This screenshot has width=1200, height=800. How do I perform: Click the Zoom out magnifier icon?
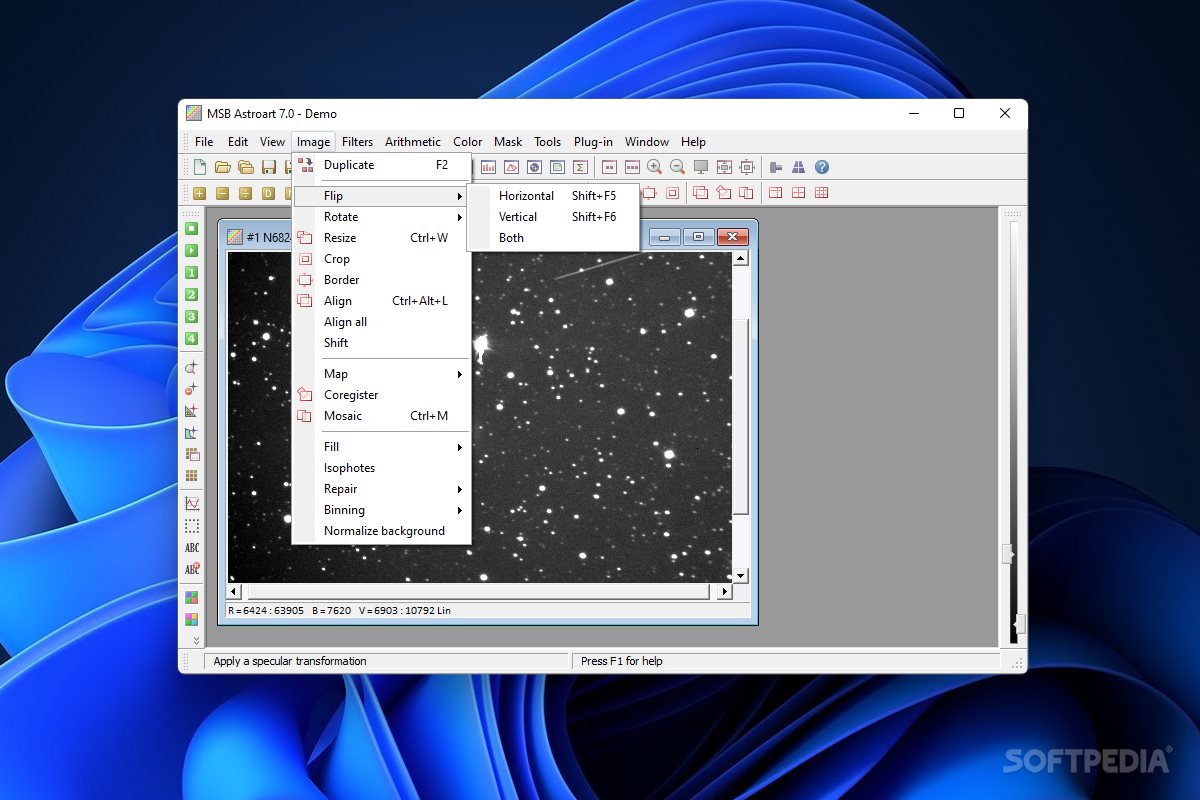click(x=677, y=167)
